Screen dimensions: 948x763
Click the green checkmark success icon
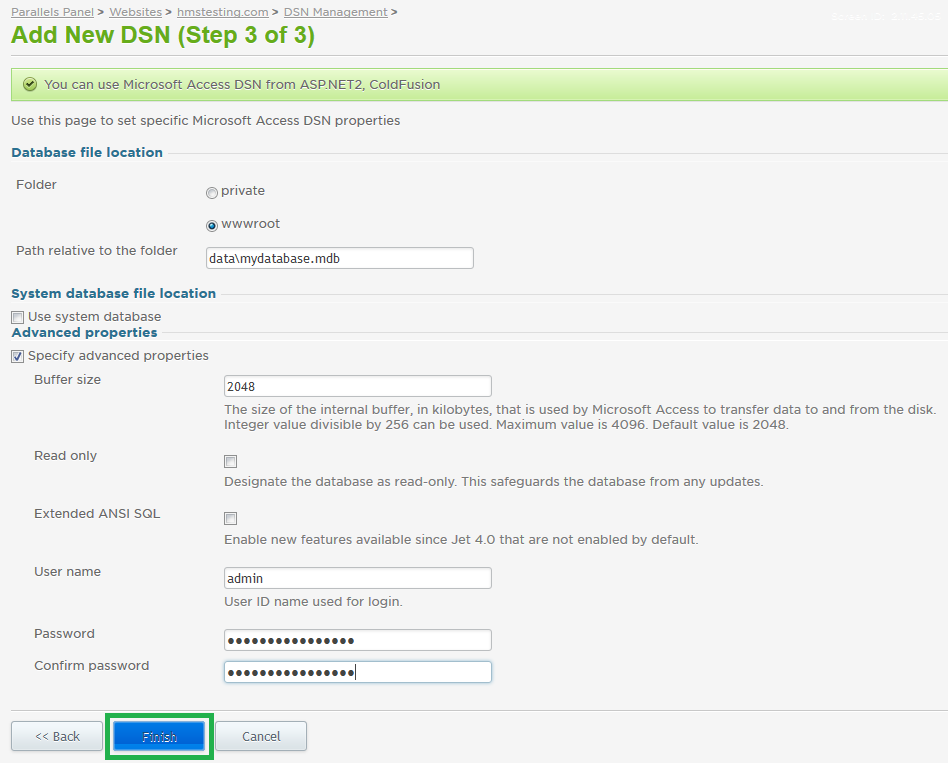(30, 85)
